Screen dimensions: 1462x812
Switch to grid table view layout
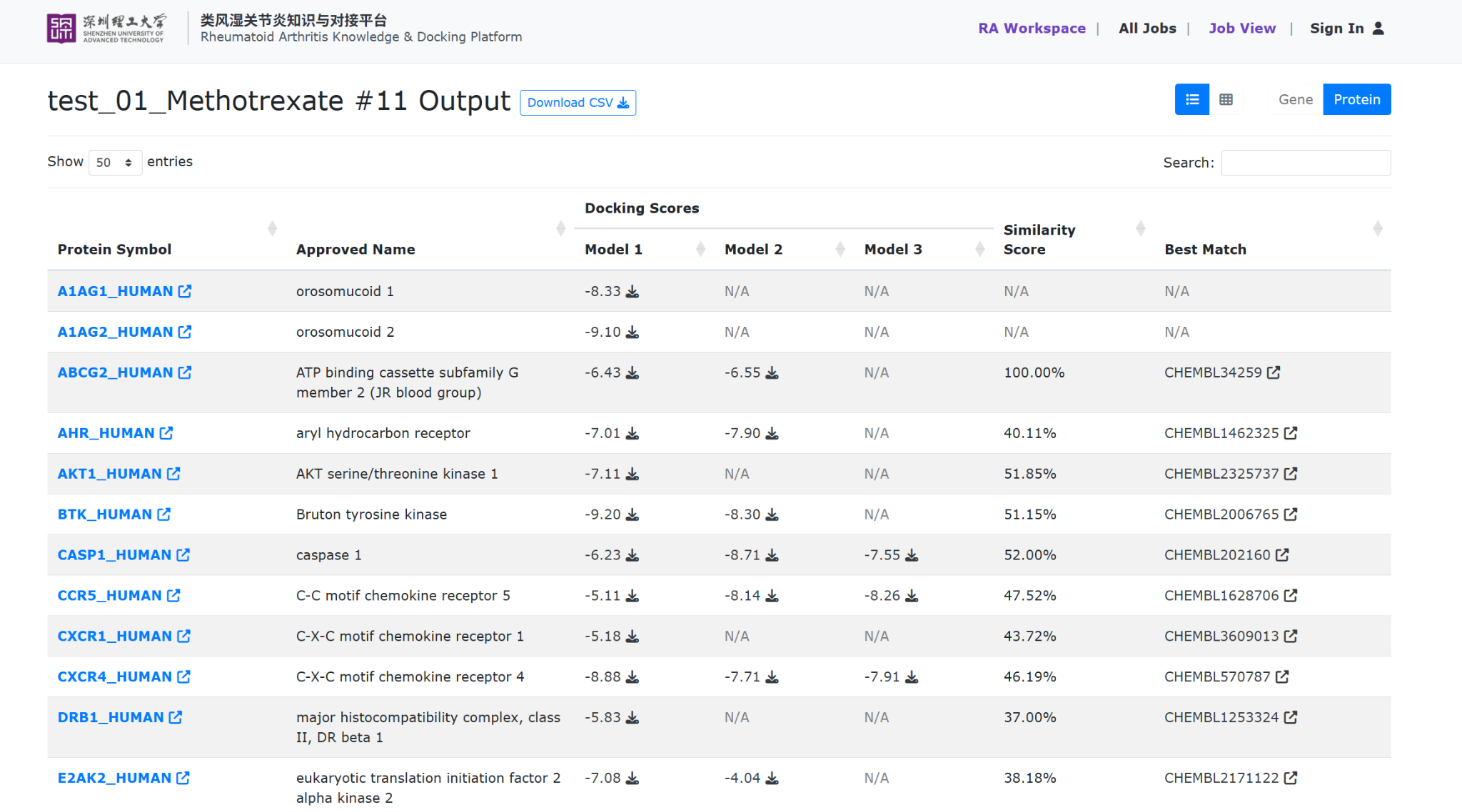pyautogui.click(x=1226, y=100)
